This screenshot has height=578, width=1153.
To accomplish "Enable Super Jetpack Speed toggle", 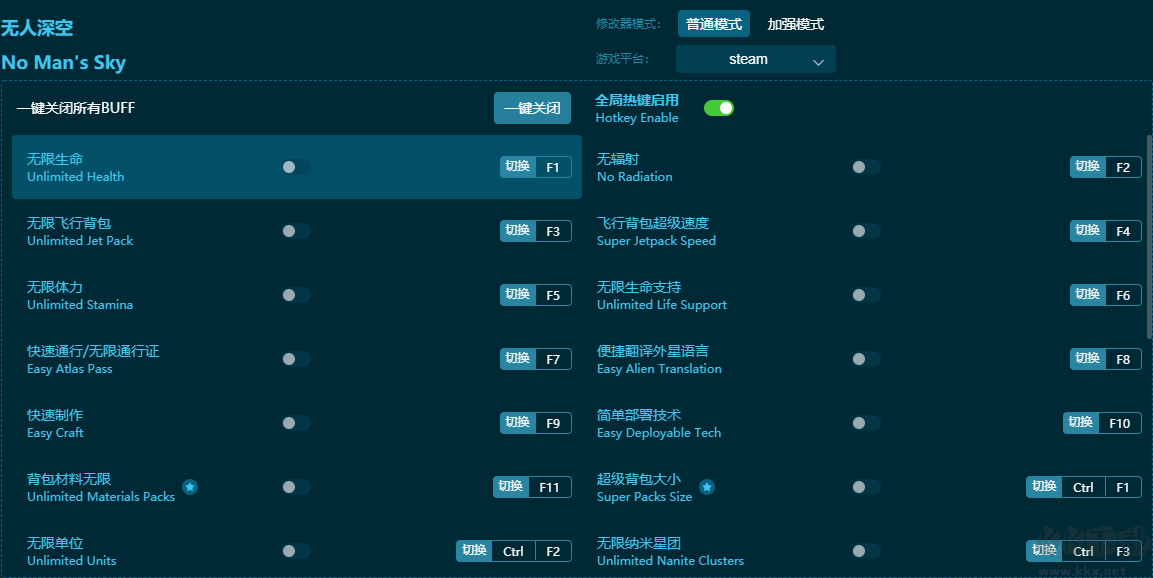I will click(866, 231).
